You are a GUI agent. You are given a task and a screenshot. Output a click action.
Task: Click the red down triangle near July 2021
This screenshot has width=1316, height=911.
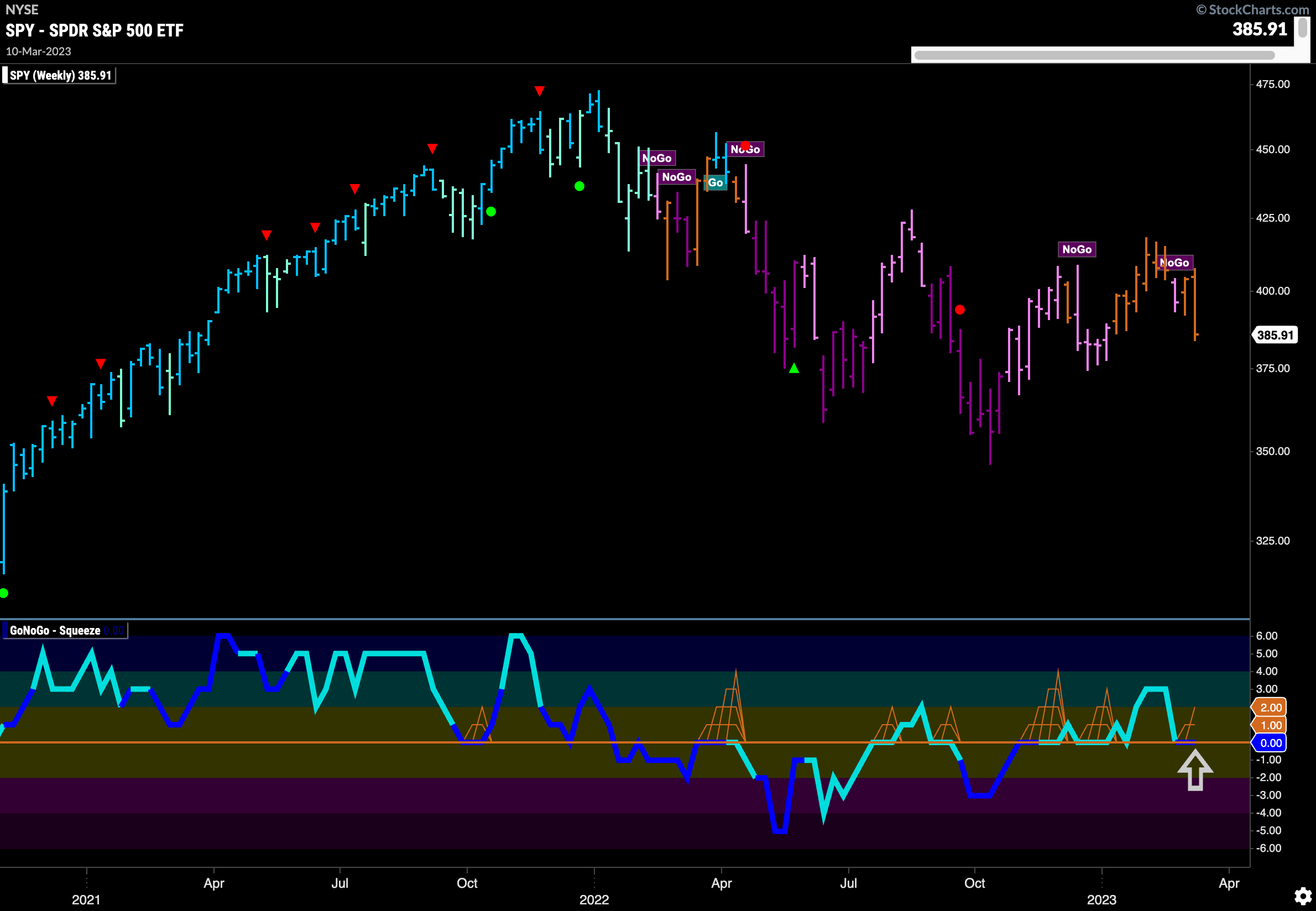click(x=355, y=189)
